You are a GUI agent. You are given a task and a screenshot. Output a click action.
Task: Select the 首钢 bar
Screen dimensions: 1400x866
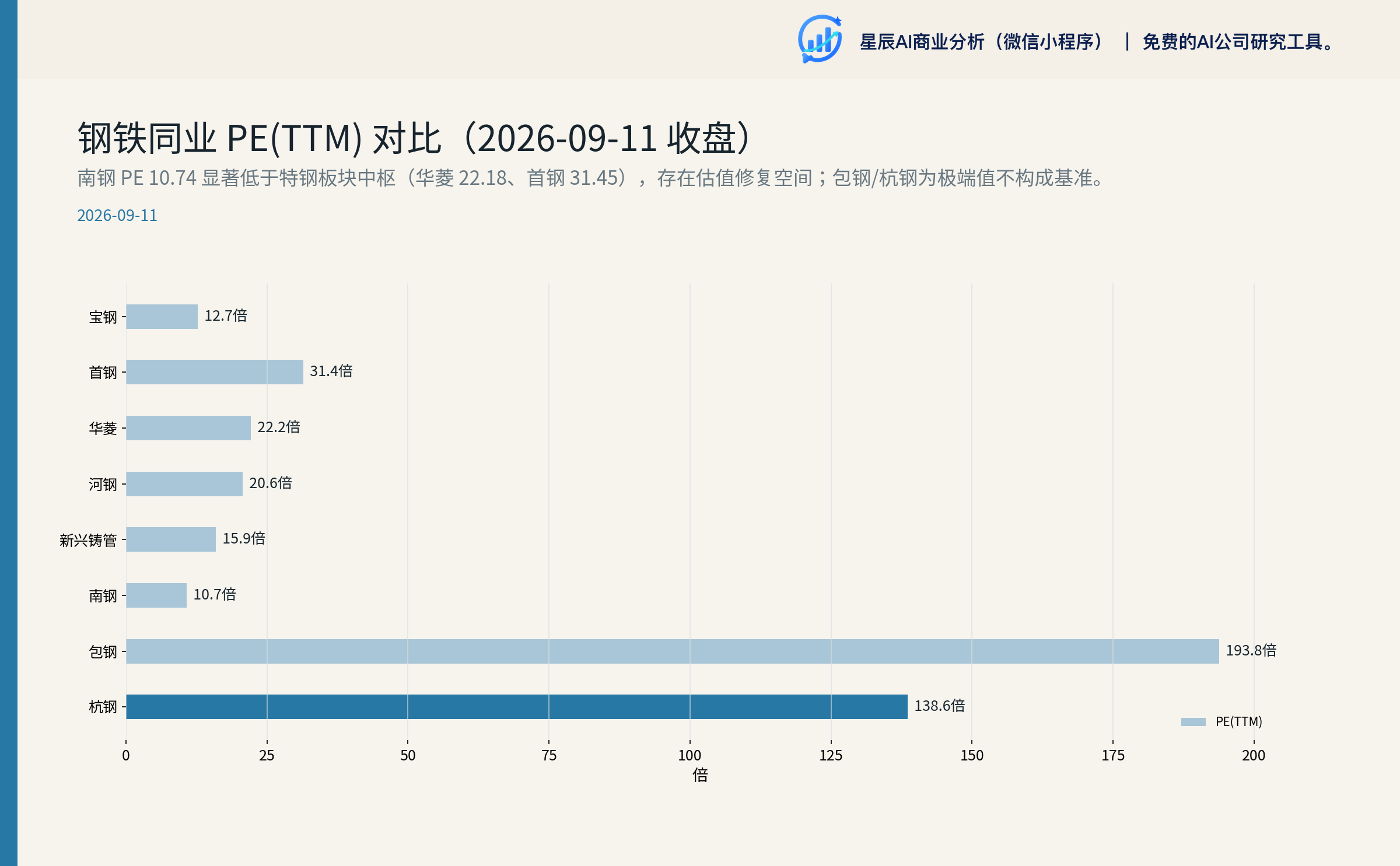pos(215,372)
